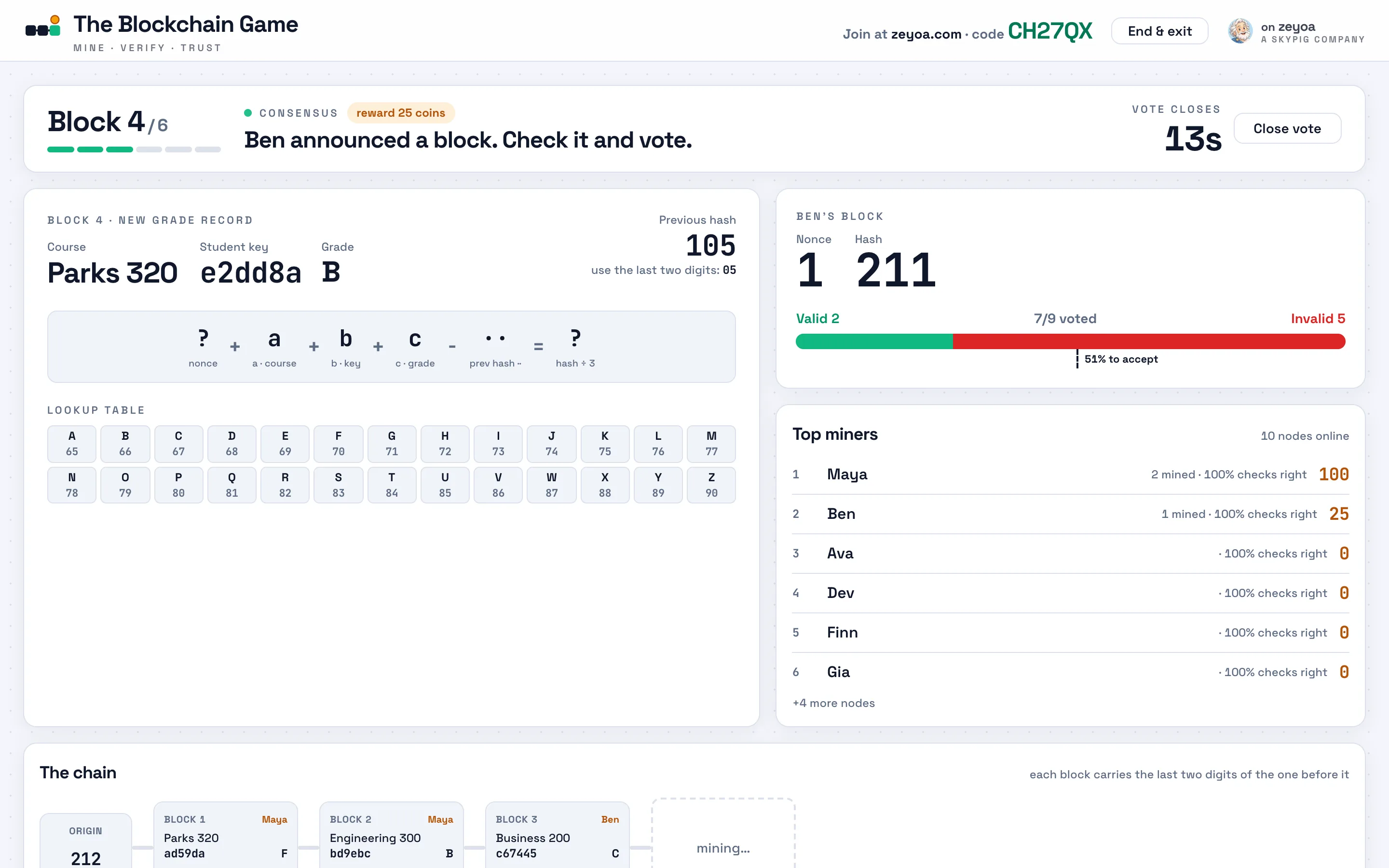The height and width of the screenshot is (868, 1389).
Task: Open Ben's row in Top miners
Action: (x=1071, y=514)
